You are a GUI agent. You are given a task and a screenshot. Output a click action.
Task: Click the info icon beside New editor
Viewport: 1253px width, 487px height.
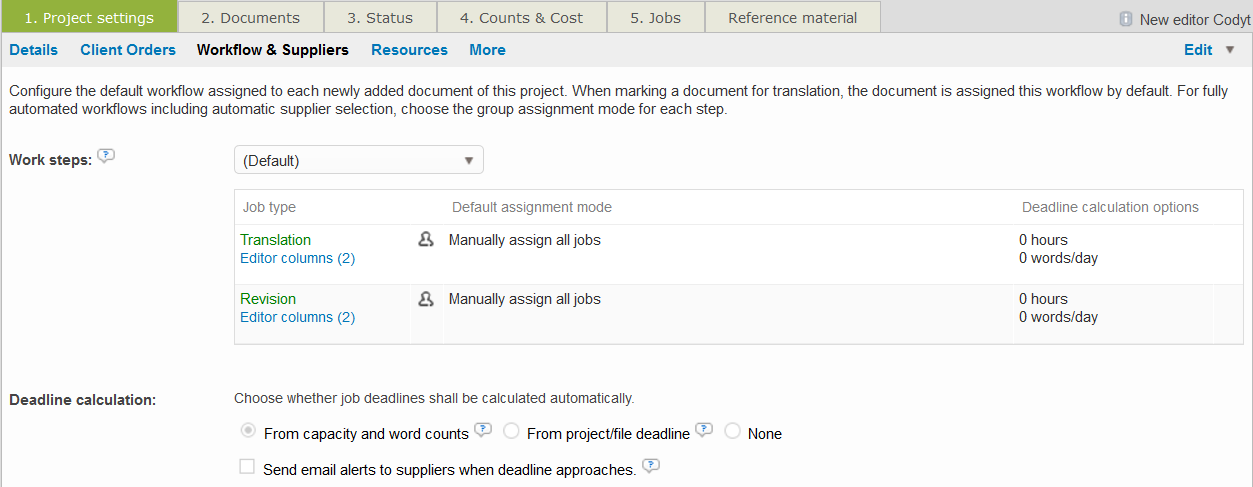click(x=1126, y=19)
